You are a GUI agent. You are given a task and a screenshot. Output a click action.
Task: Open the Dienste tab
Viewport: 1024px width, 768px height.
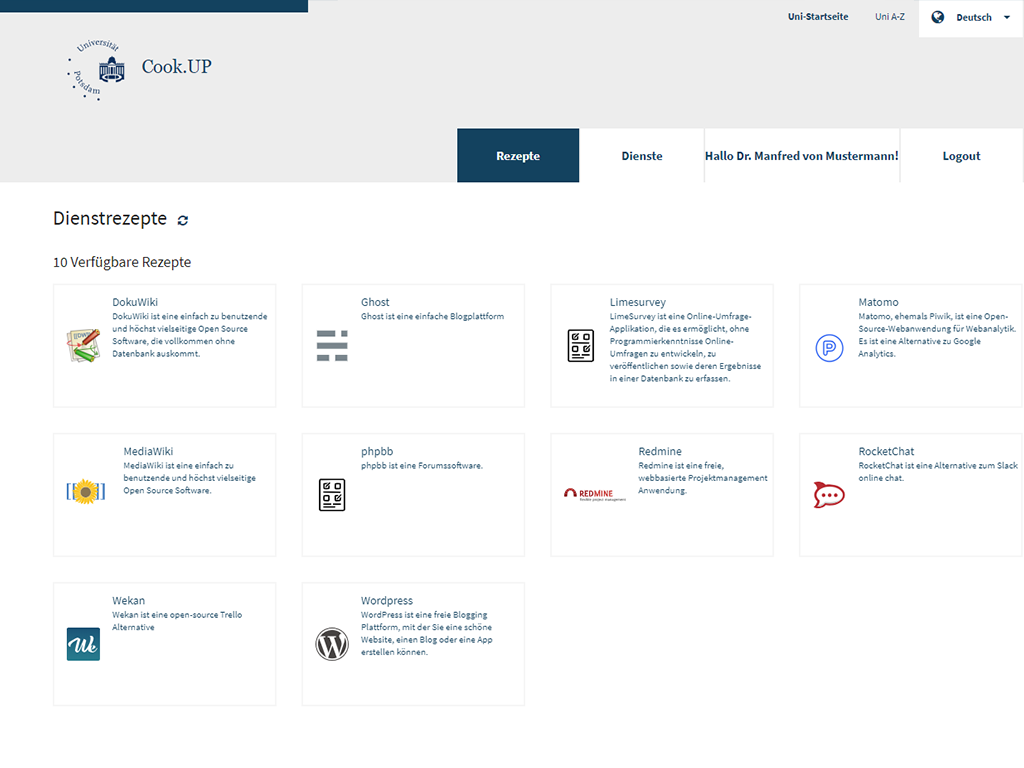[642, 156]
